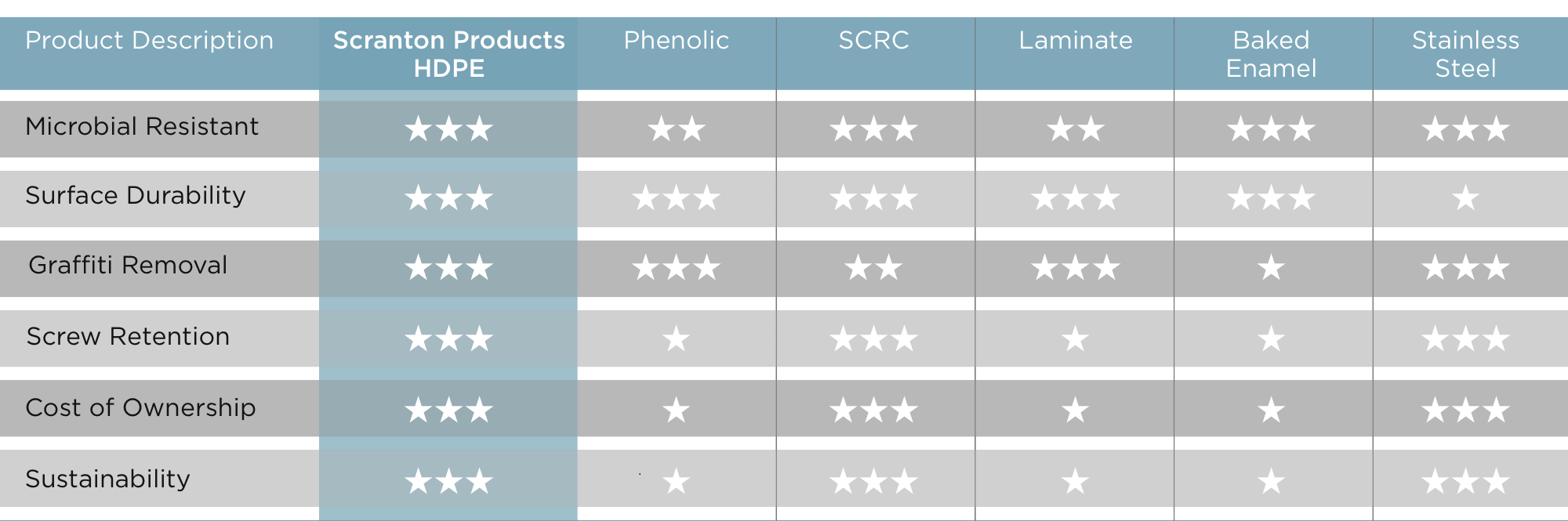Click the SCRC column header
The width and height of the screenshot is (1568, 521).
pyautogui.click(x=873, y=40)
